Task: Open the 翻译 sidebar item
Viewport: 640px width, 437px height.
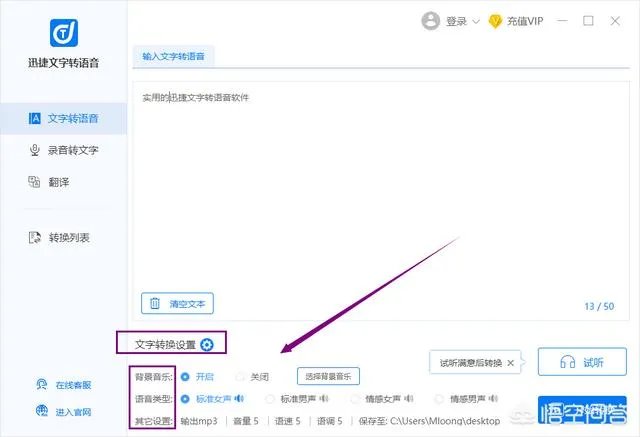Action: [x=64, y=182]
